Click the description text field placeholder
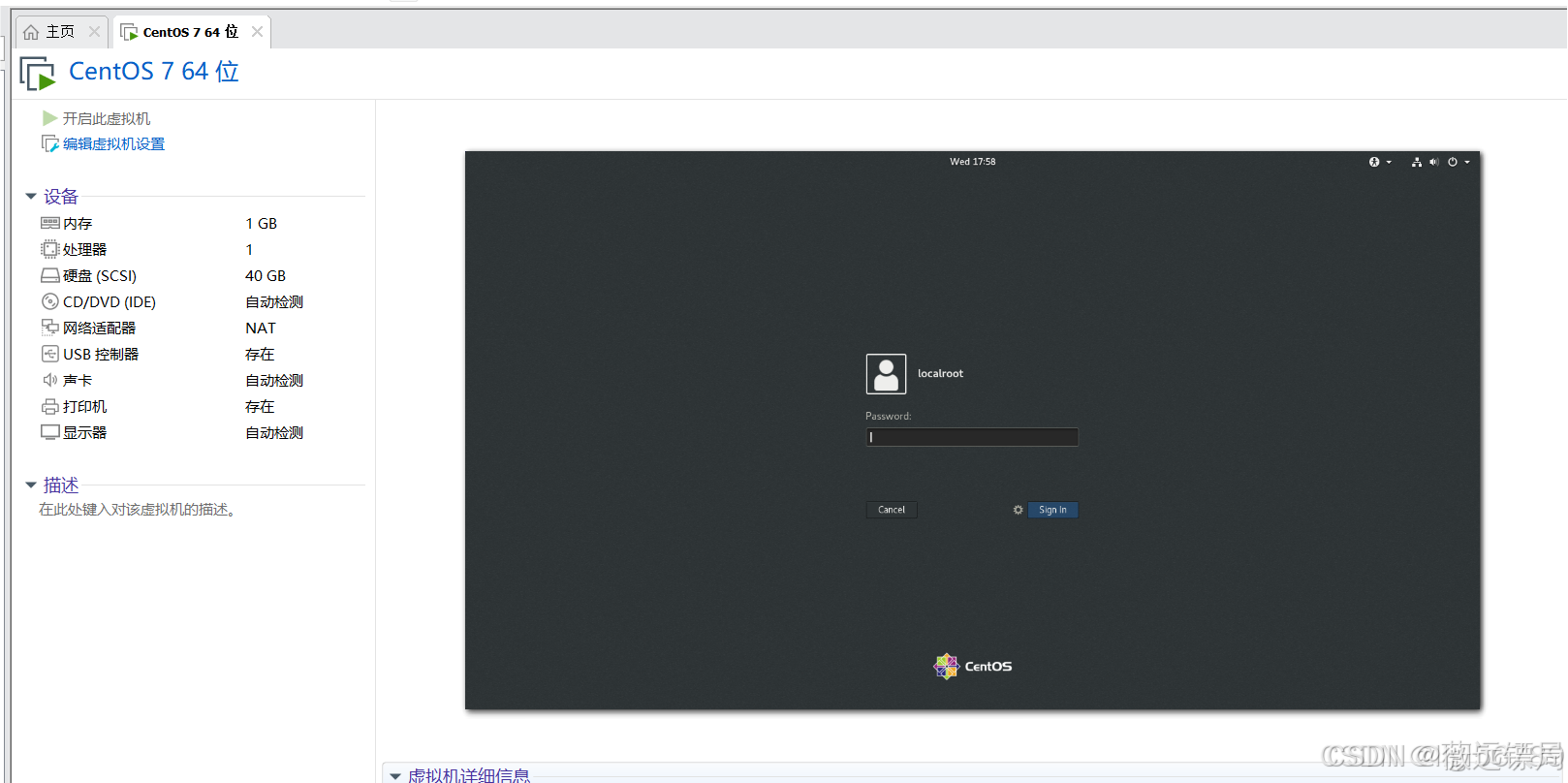 pos(138,509)
